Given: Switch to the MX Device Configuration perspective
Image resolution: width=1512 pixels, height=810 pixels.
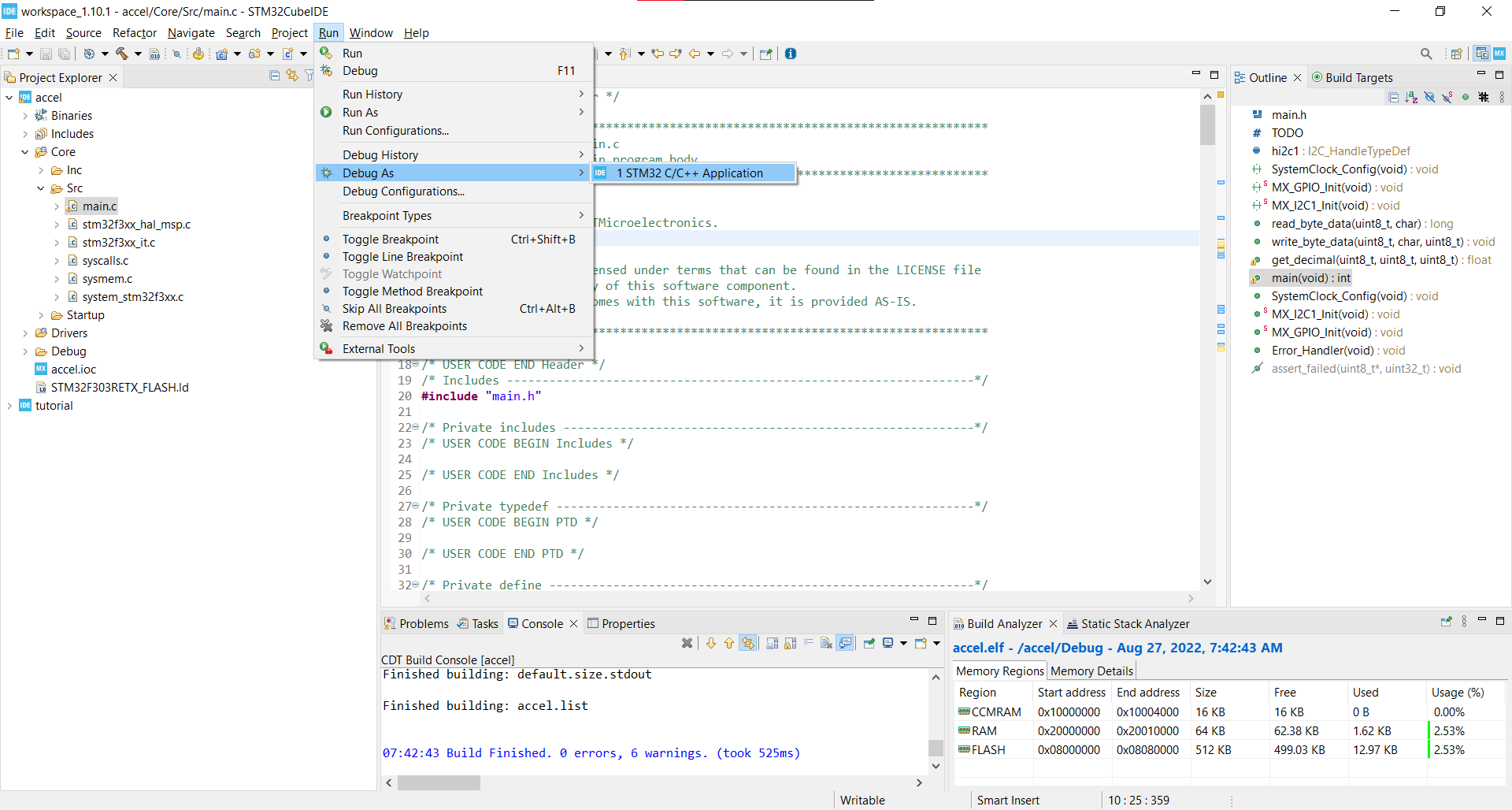Looking at the screenshot, I should coord(1499,54).
